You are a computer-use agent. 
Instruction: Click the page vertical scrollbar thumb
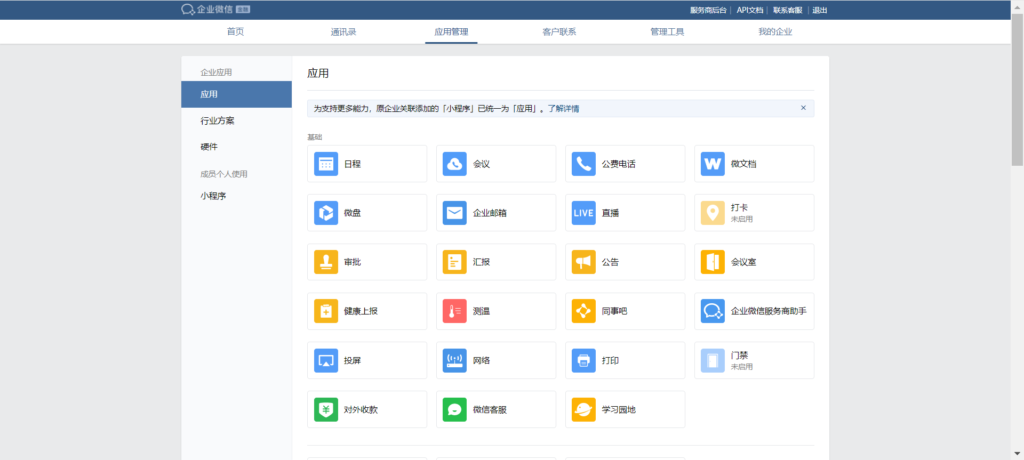pos(1017,89)
